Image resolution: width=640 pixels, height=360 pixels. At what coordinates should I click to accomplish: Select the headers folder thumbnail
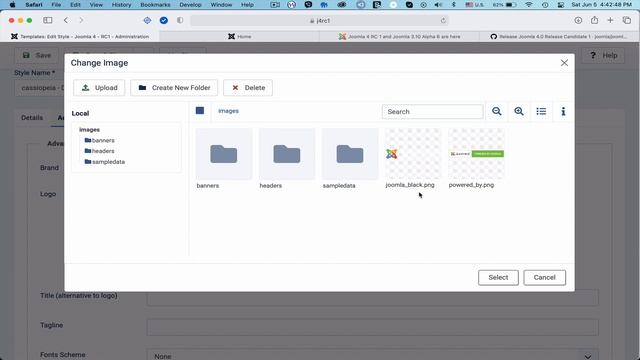287,154
